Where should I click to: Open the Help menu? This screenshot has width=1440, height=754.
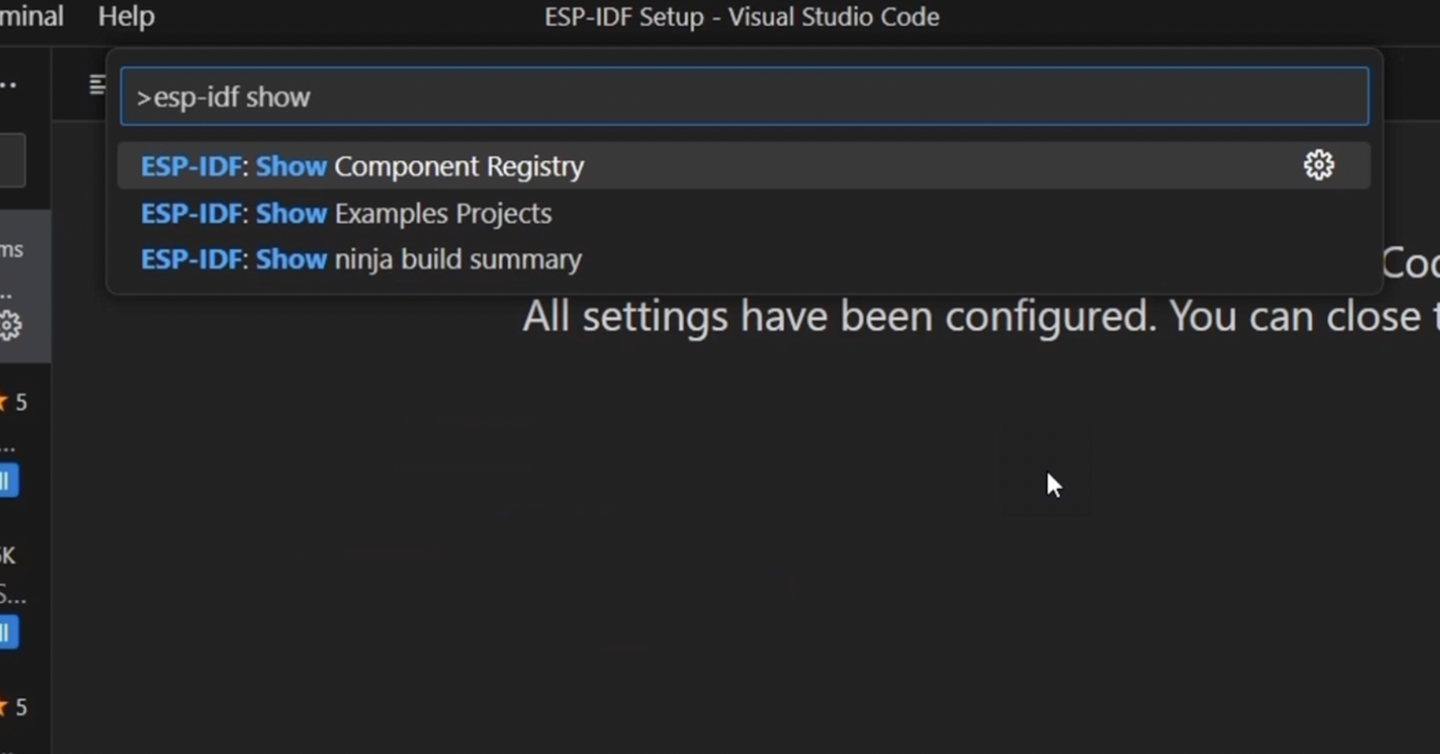click(x=125, y=16)
